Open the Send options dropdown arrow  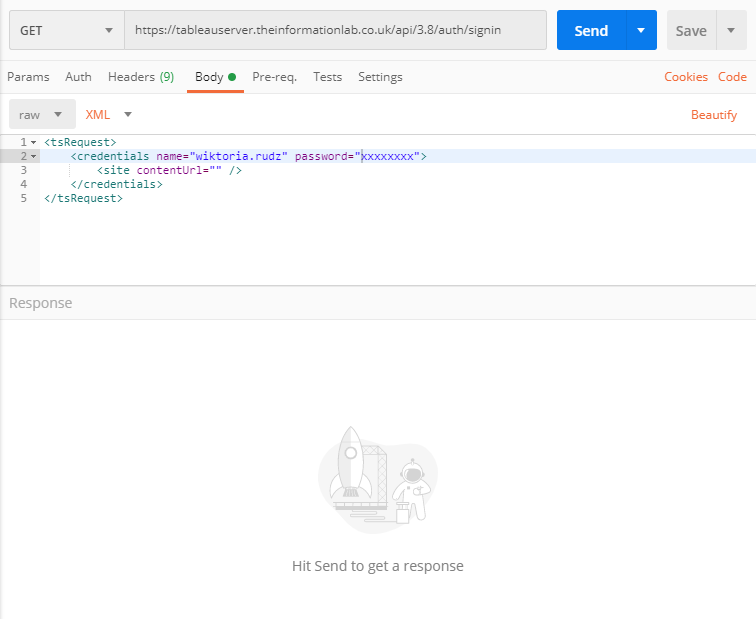click(641, 31)
